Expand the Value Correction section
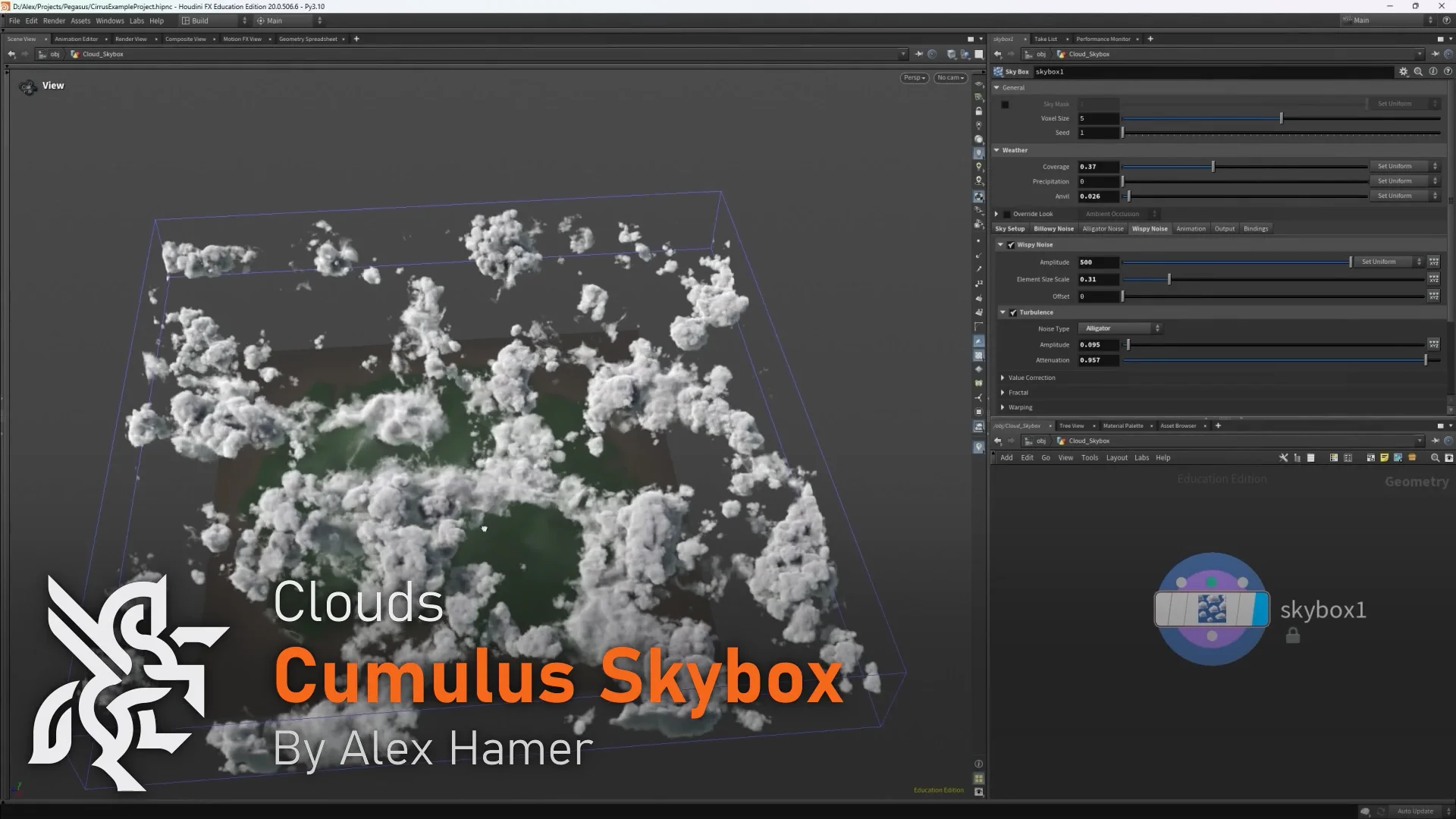The image size is (1456, 819). coord(1003,378)
